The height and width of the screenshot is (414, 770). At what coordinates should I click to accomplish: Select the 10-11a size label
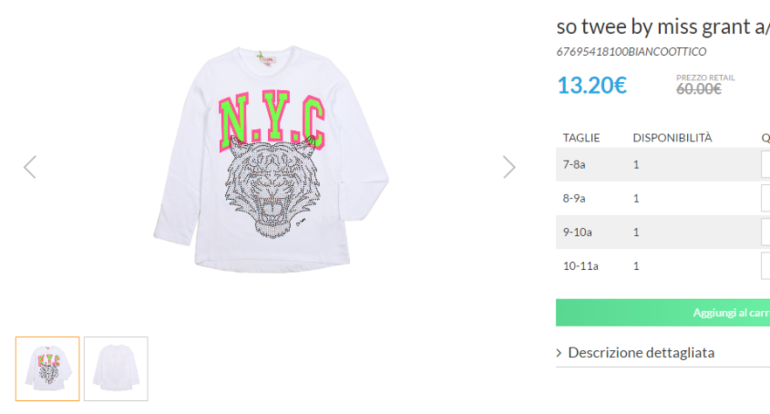click(x=579, y=266)
